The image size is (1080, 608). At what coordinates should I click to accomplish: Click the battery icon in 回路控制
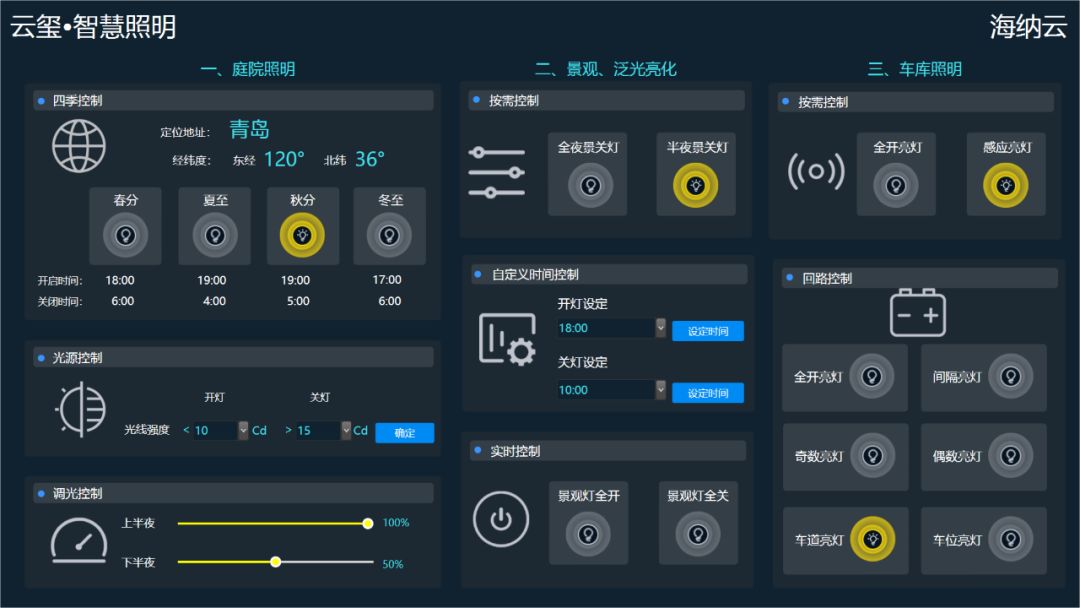click(917, 313)
